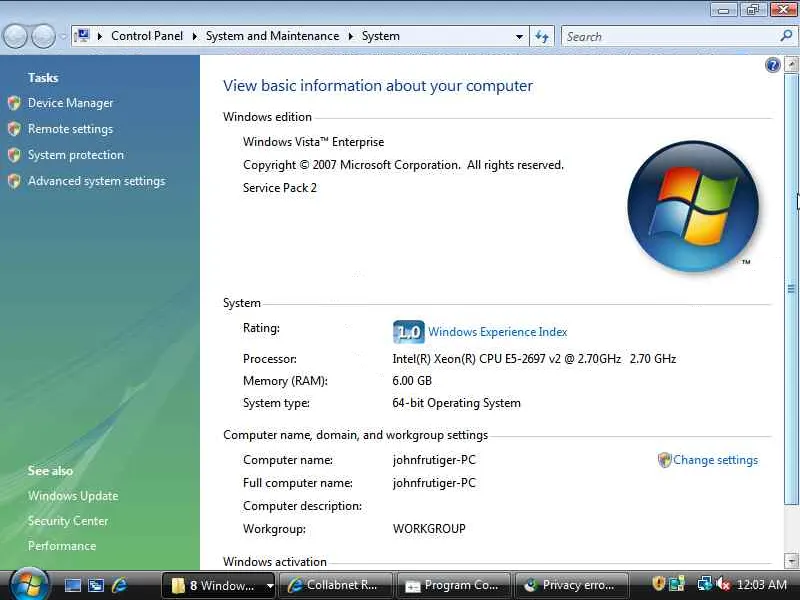This screenshot has width=800, height=600.
Task: Open Security Center under See also
Action: click(68, 521)
